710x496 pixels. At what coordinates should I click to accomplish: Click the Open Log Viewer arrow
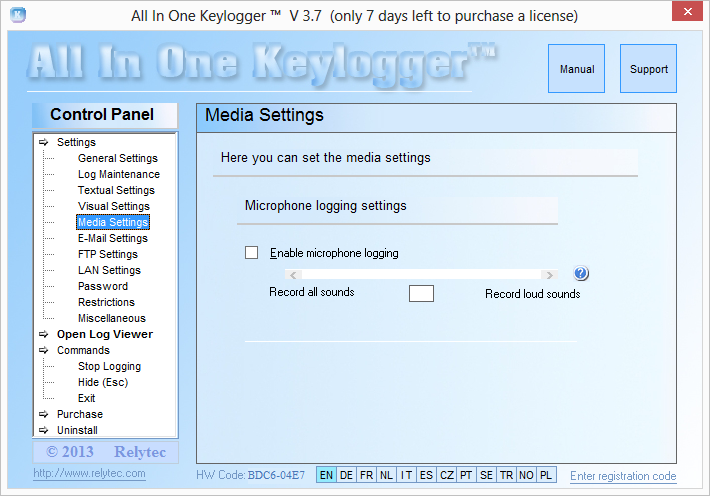coord(43,334)
